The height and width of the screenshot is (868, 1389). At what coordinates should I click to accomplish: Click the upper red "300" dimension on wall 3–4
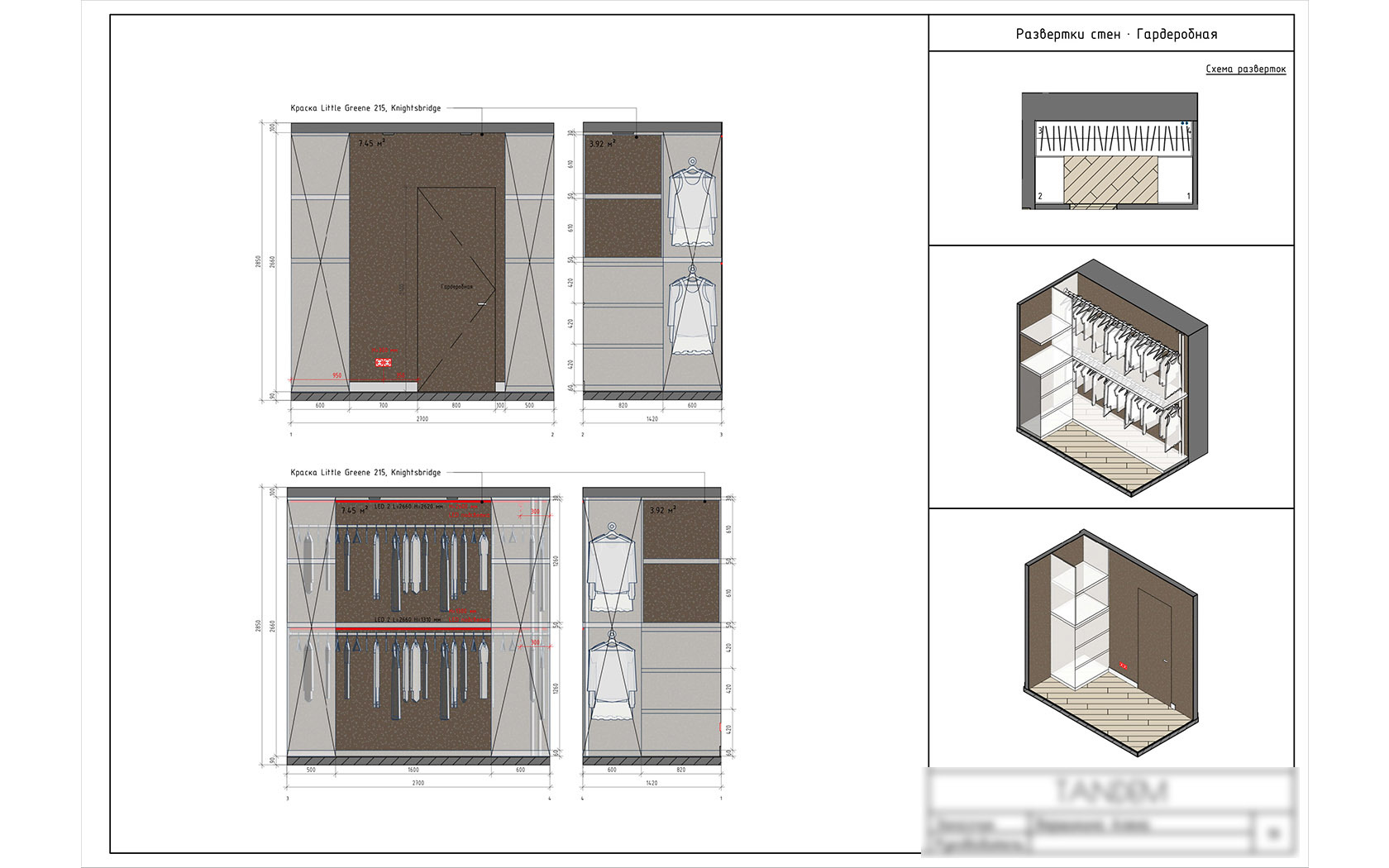534,512
